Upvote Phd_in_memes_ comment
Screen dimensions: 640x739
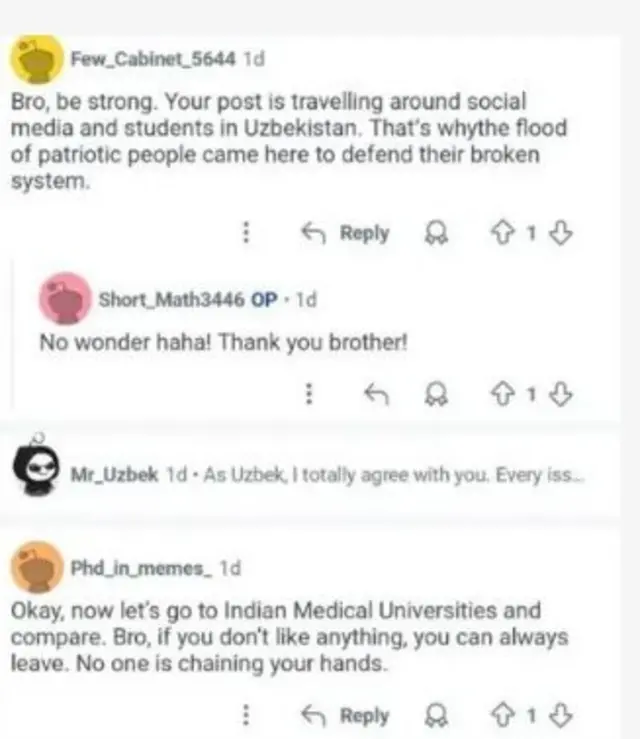coord(505,714)
